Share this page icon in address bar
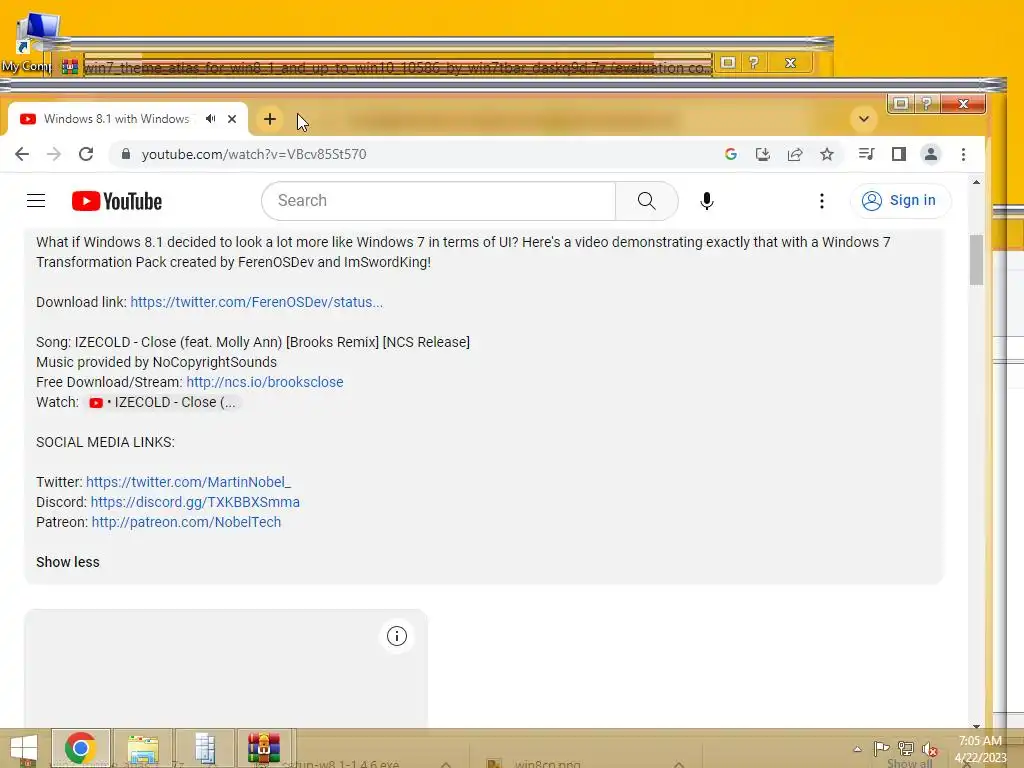 click(x=795, y=154)
